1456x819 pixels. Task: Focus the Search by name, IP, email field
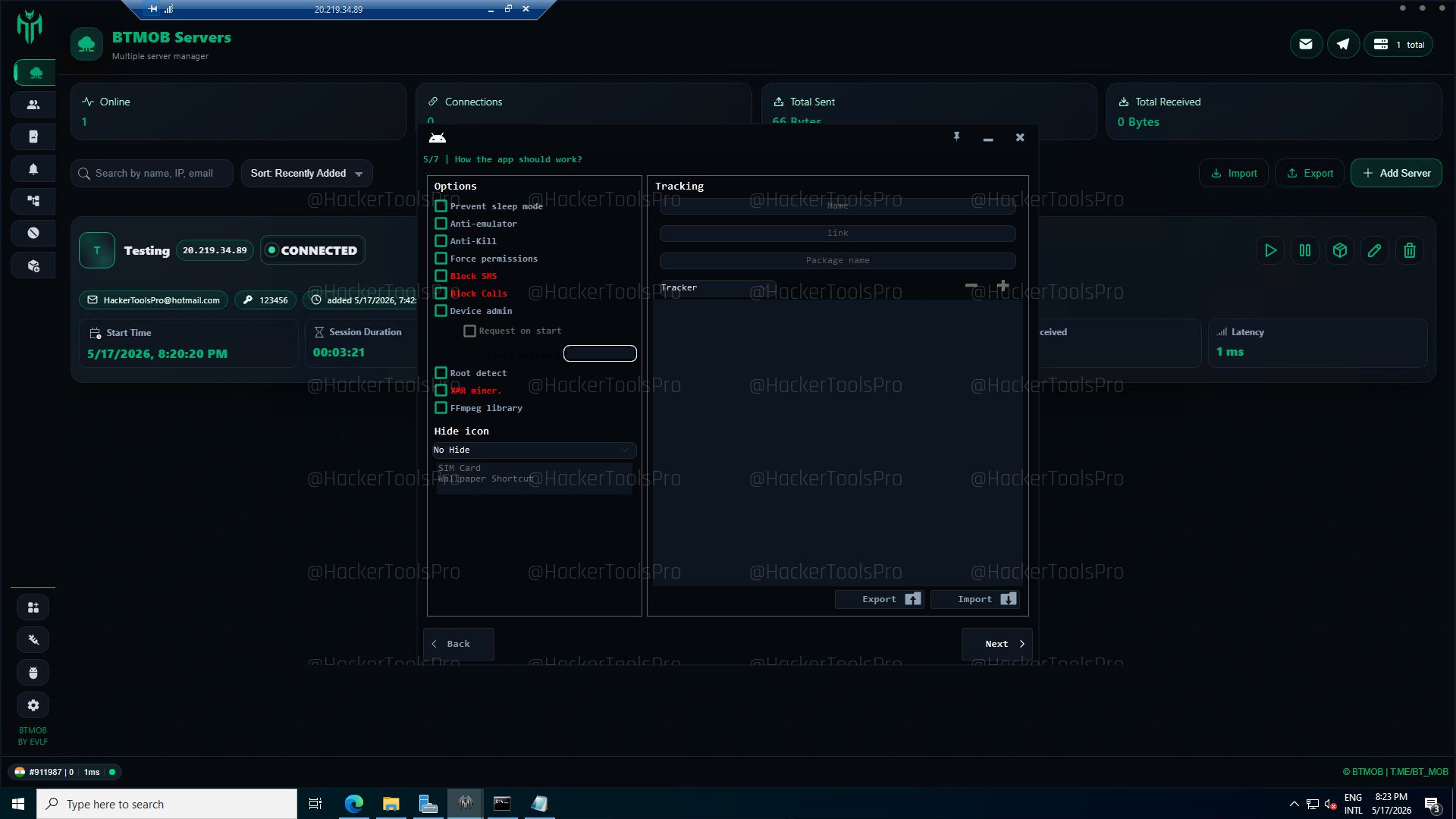pyautogui.click(x=152, y=174)
